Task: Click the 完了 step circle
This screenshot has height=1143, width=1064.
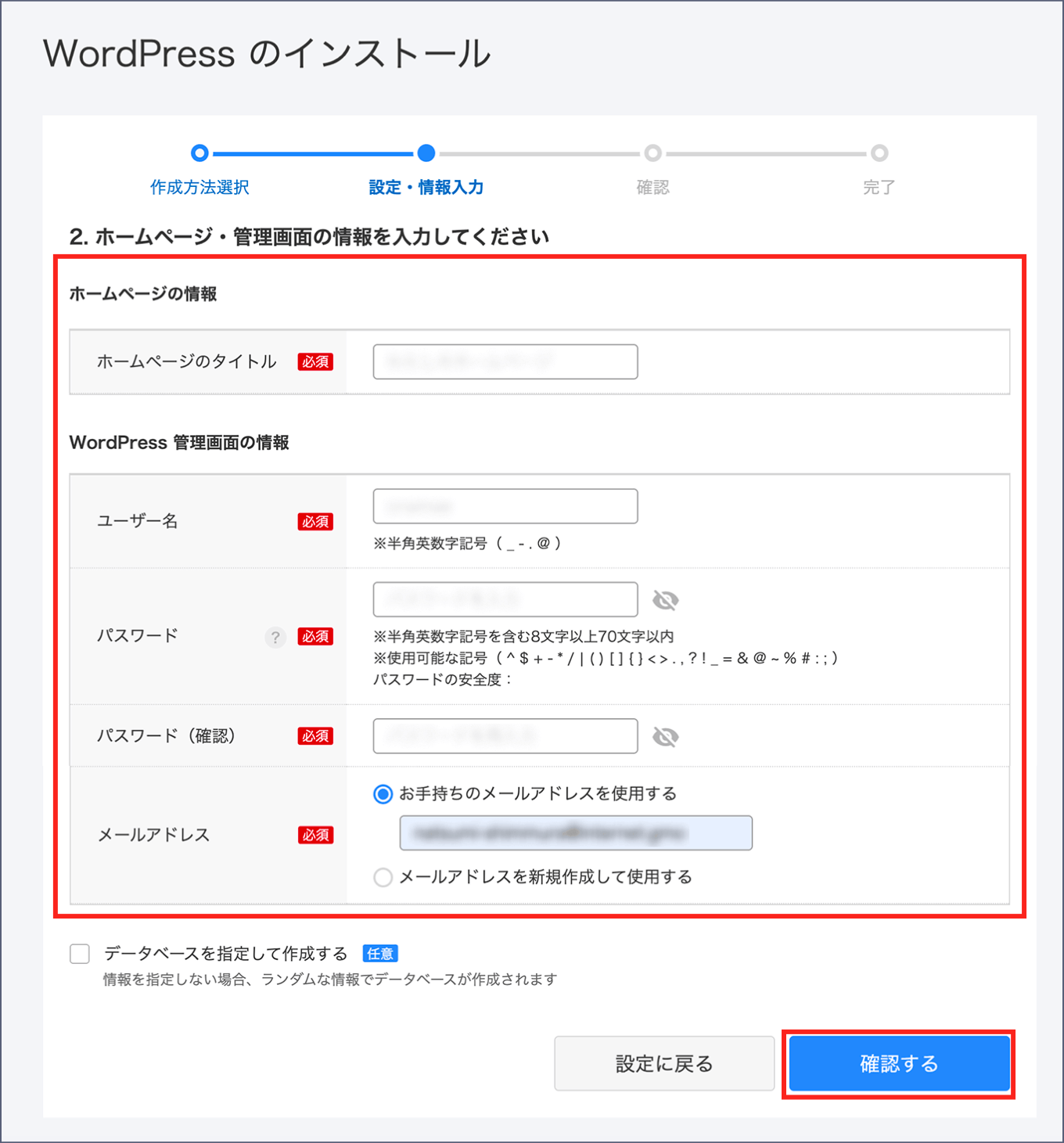Action: pyautogui.click(x=879, y=153)
